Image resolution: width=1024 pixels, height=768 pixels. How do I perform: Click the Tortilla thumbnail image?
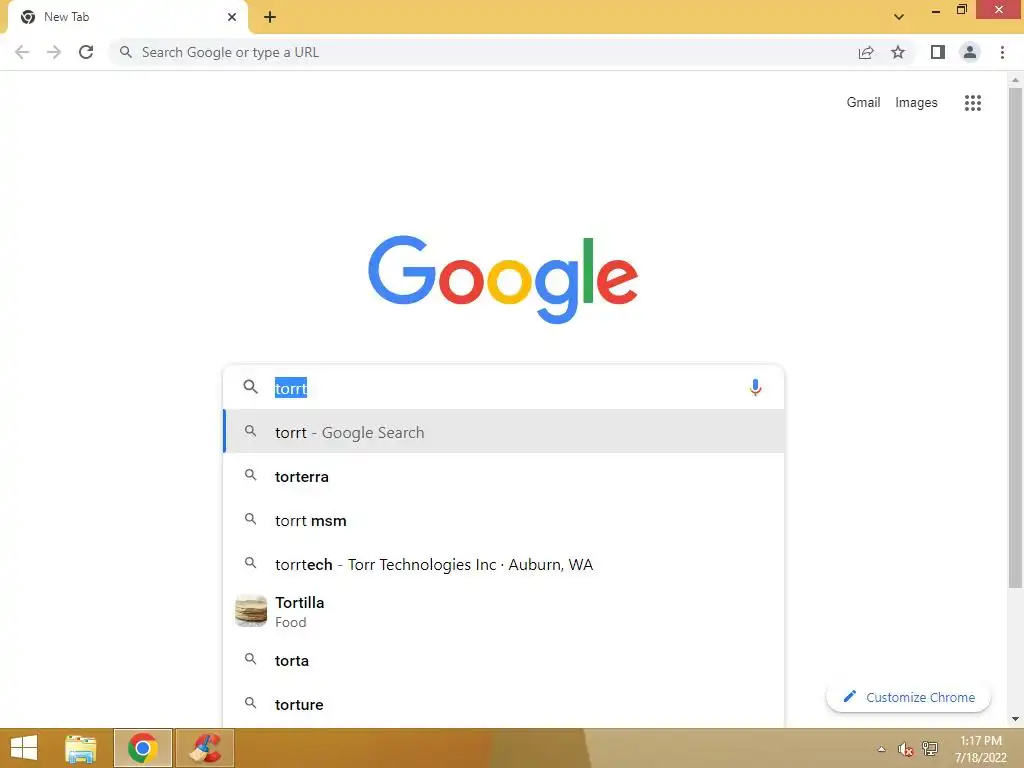click(x=251, y=611)
